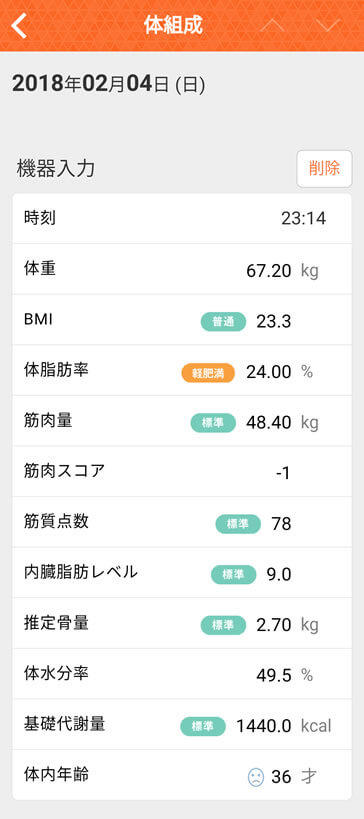
Task: Tap the date 2018年02月04日 heading
Action: tap(108, 84)
